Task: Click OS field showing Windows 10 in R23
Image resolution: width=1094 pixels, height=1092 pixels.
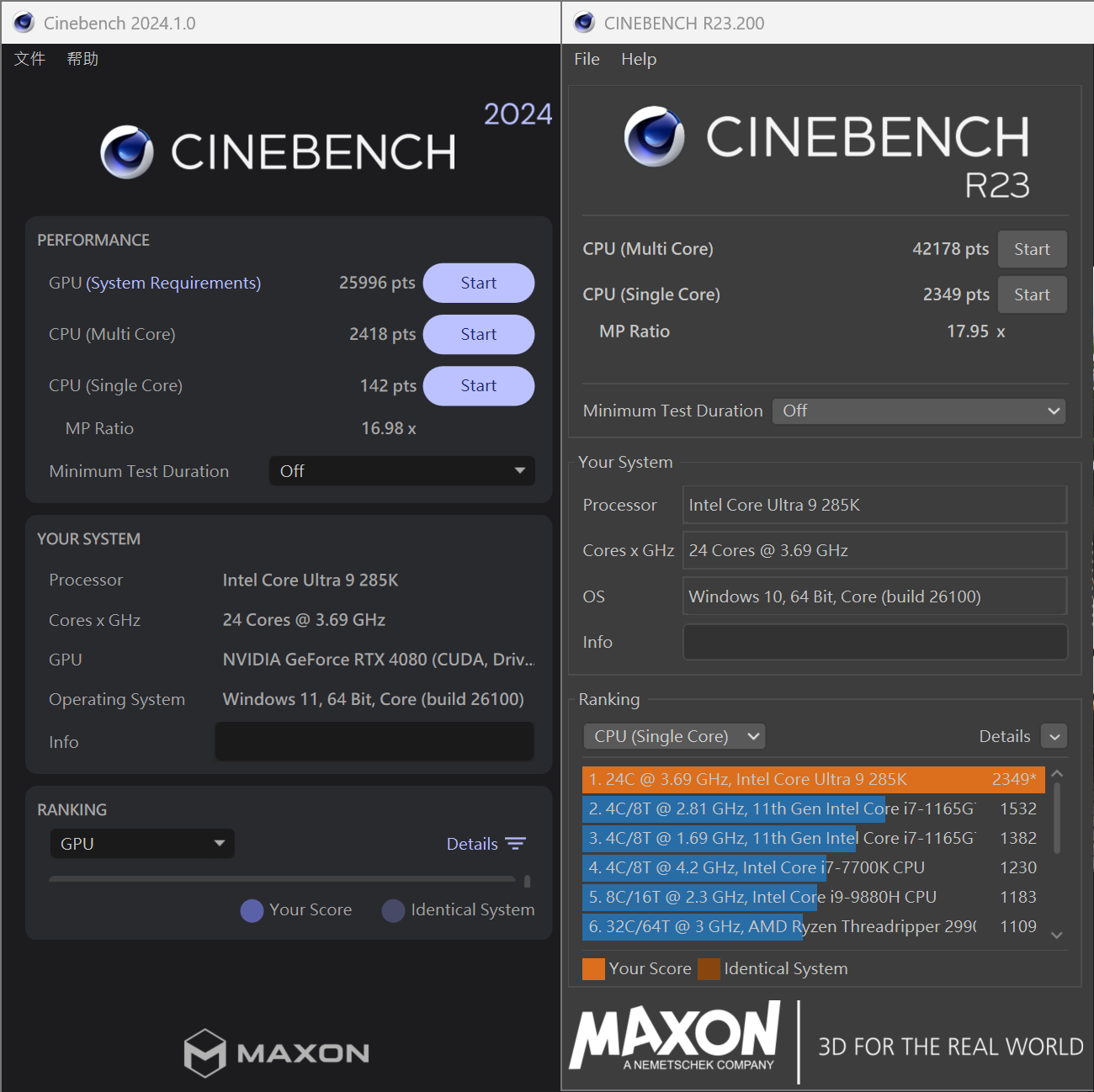Action: tap(875, 596)
